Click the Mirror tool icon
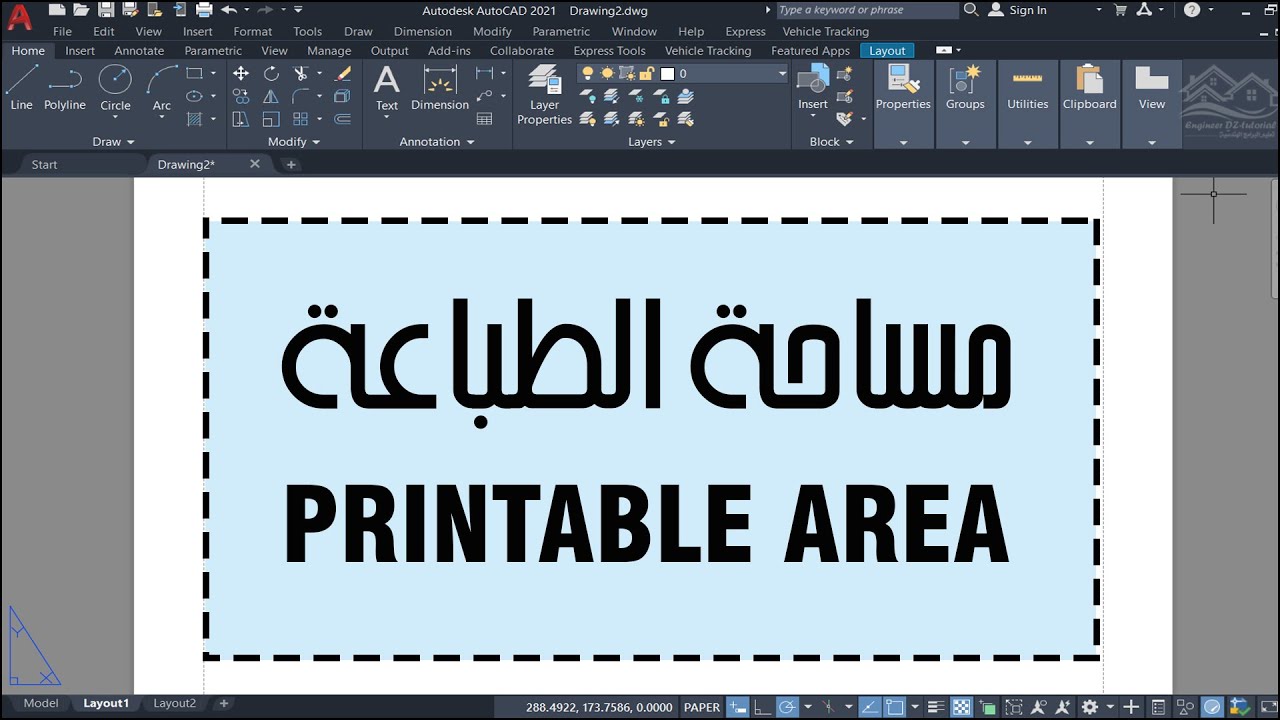The image size is (1280, 720). [x=271, y=96]
